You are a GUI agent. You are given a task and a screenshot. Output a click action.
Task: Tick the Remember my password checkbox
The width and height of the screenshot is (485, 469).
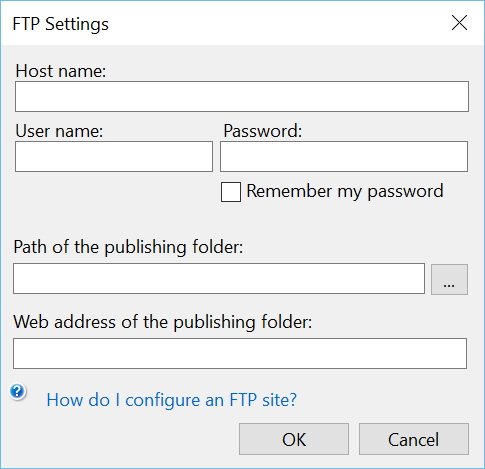231,192
